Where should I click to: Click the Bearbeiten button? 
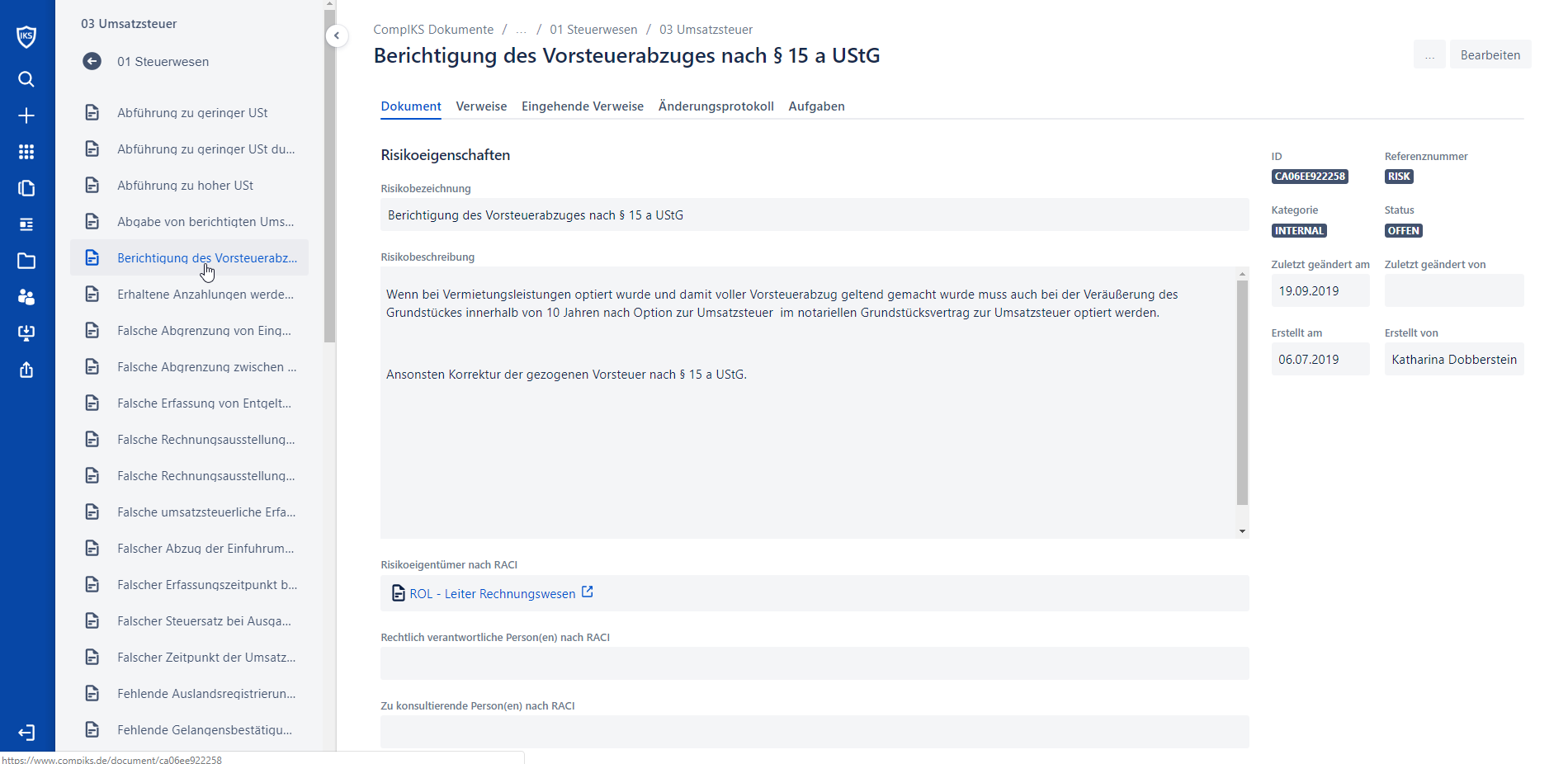pyautogui.click(x=1490, y=54)
